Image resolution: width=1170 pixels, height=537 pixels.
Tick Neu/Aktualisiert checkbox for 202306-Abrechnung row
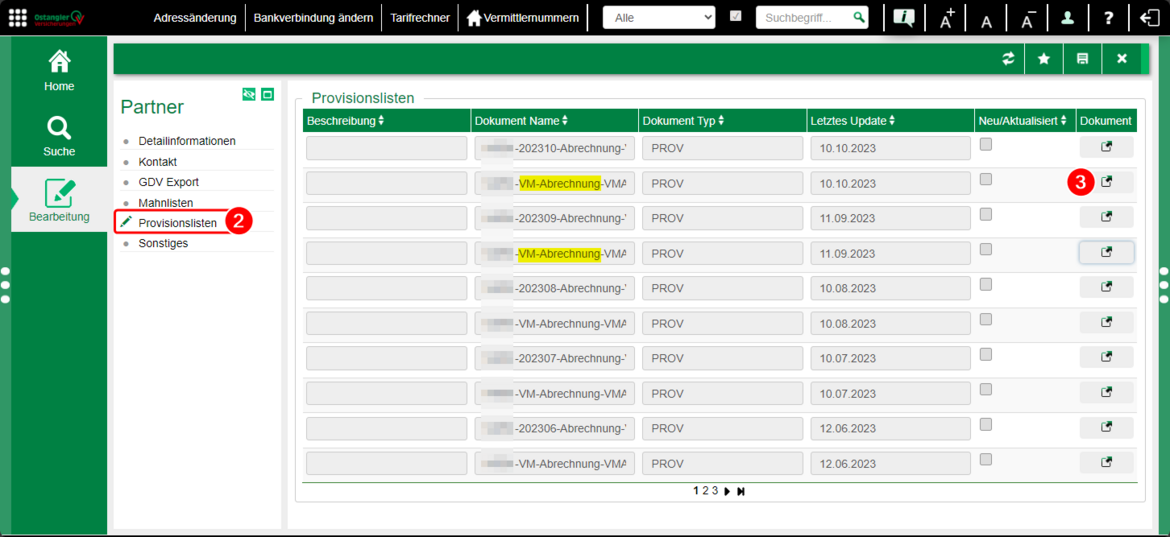(x=986, y=424)
